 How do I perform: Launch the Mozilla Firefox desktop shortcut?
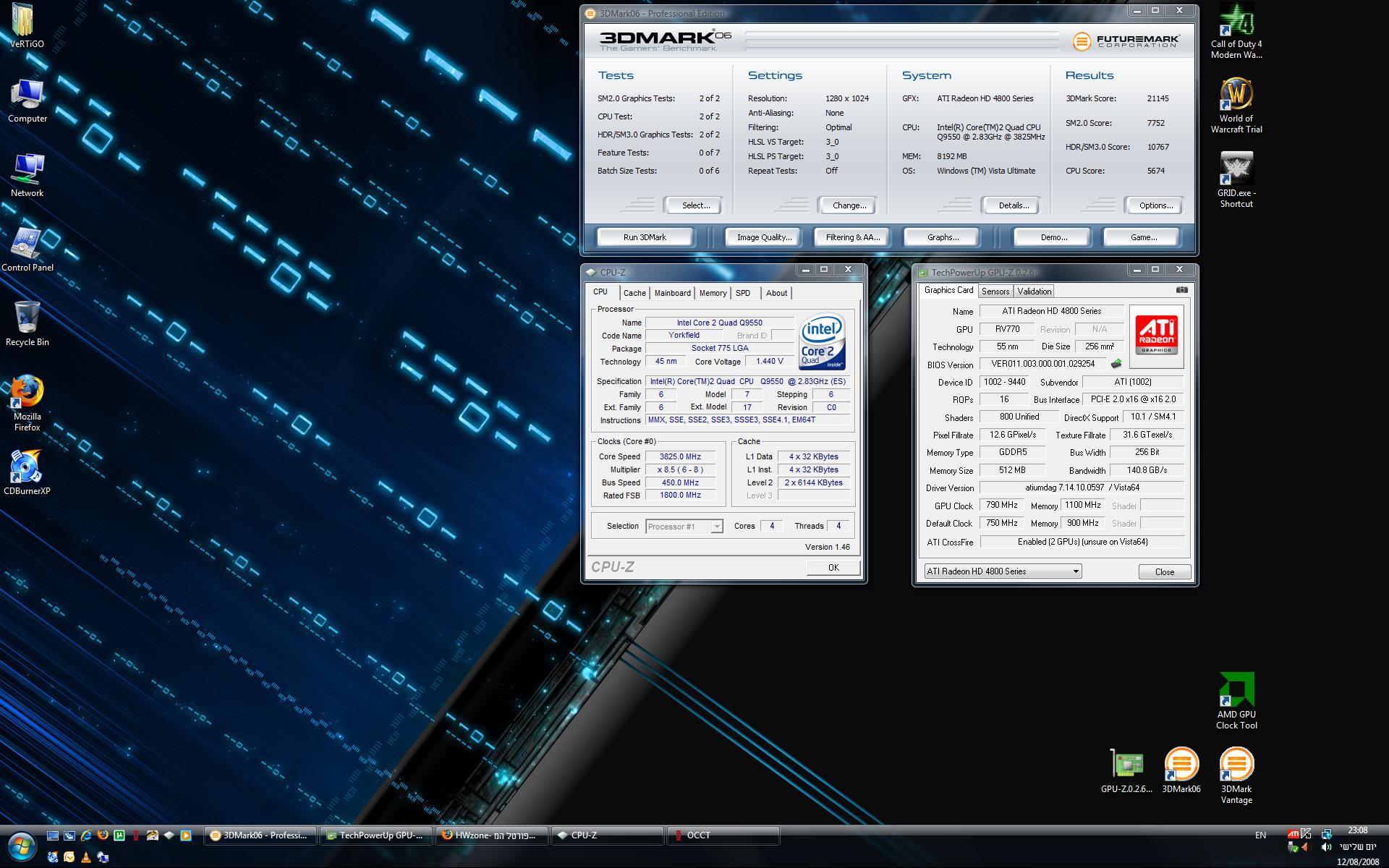pyautogui.click(x=27, y=404)
